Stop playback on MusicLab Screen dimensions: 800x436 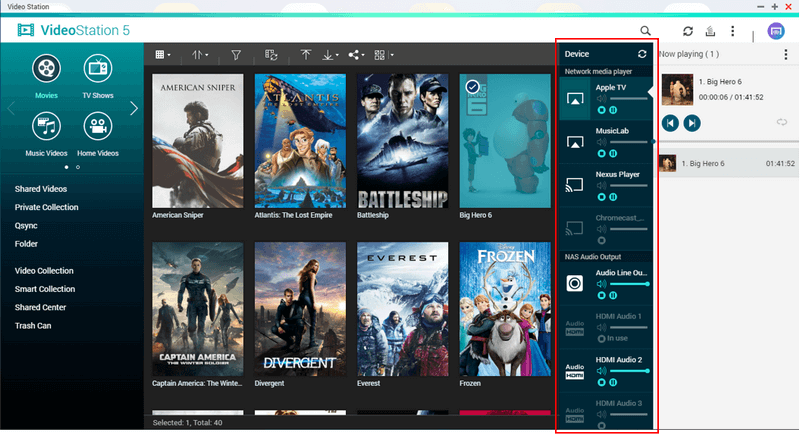pos(602,153)
